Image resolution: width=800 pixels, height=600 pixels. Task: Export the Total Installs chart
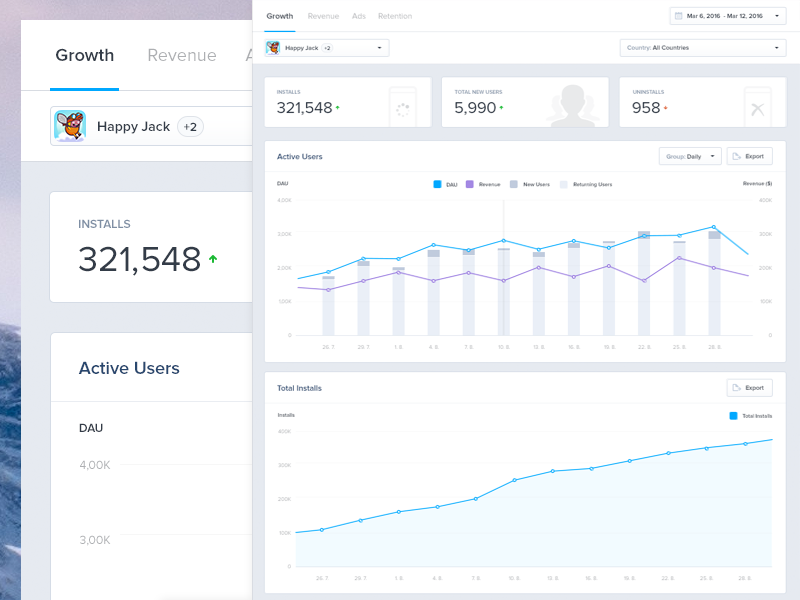click(x=749, y=387)
